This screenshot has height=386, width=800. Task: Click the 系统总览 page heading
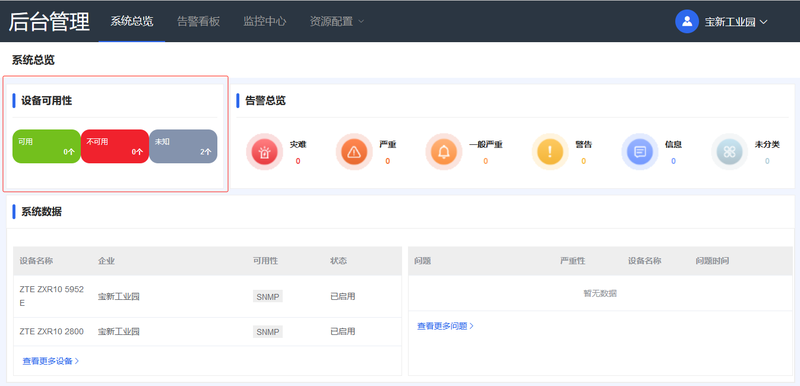(x=33, y=60)
